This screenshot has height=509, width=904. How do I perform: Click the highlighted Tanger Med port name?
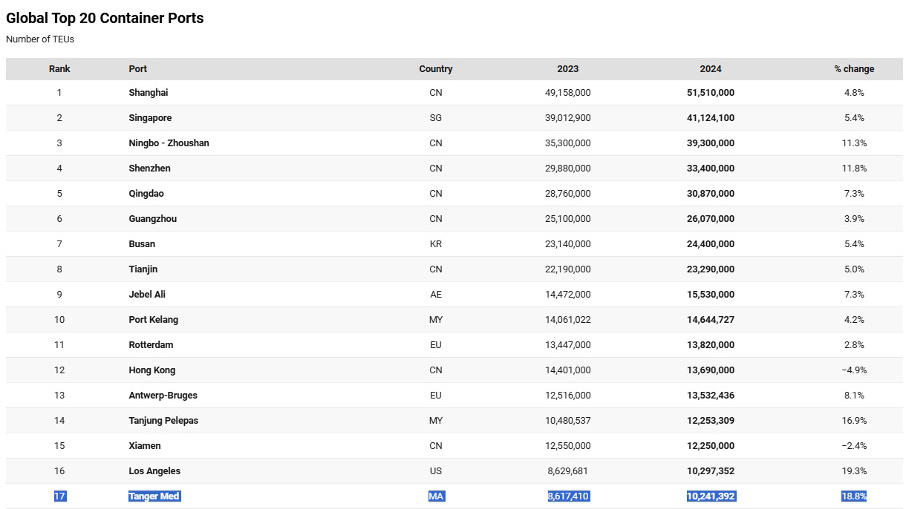click(x=154, y=496)
